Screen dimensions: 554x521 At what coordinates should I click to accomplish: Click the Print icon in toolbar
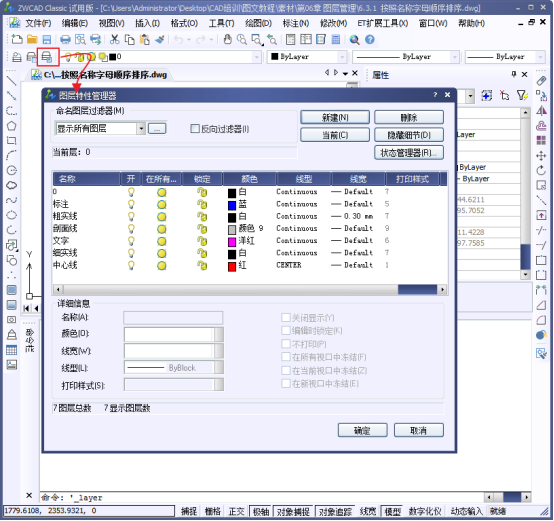point(65,40)
